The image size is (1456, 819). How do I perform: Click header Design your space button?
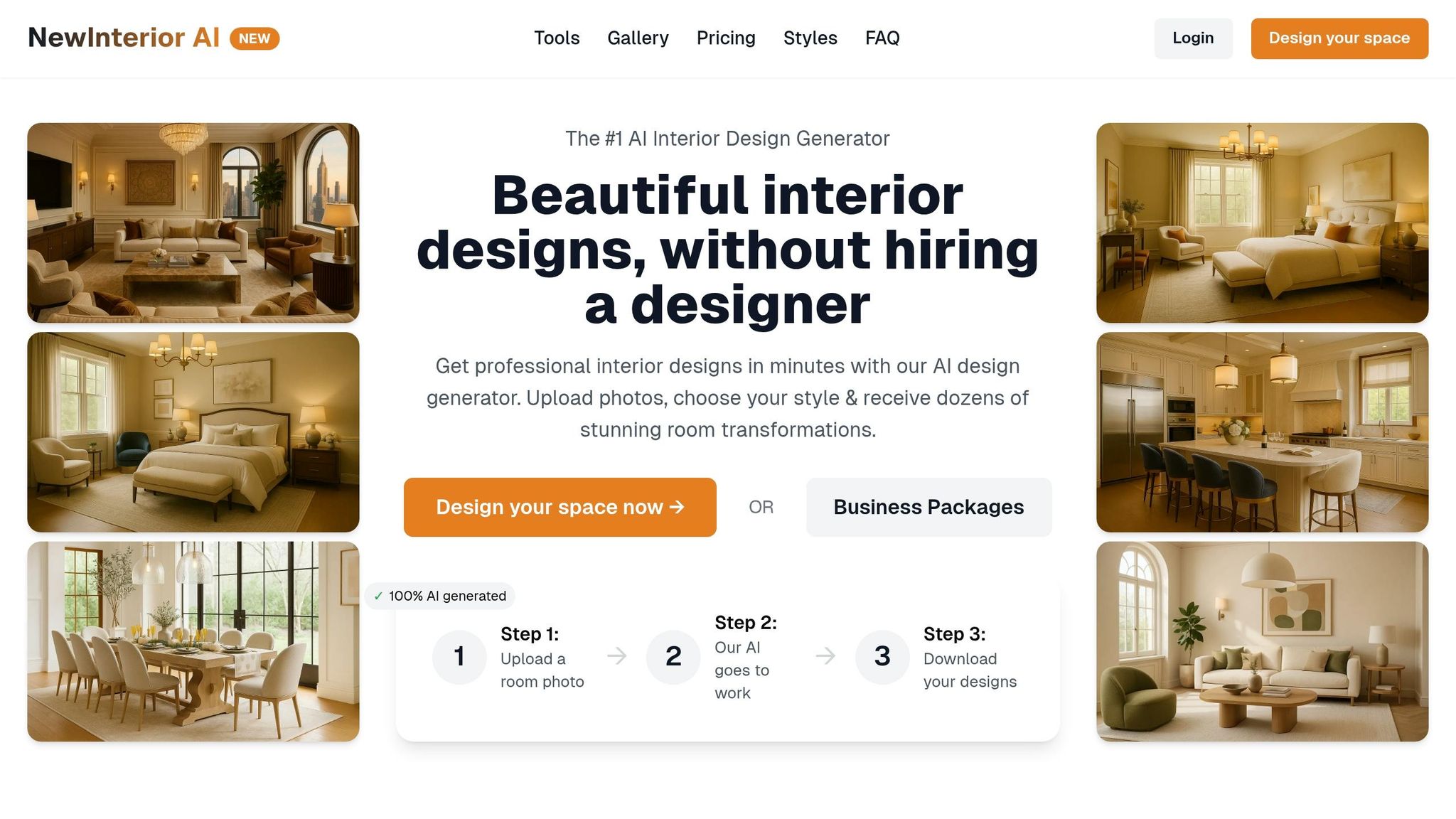(1339, 38)
